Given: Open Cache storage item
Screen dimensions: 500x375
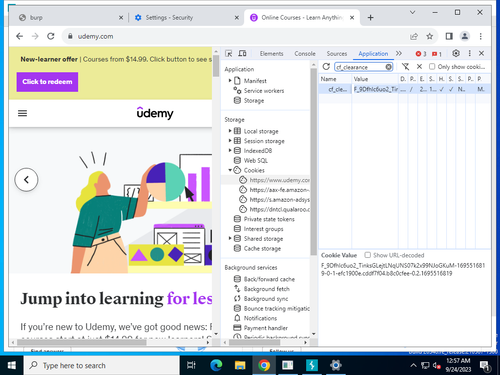Looking at the screenshot, I should pos(262,248).
